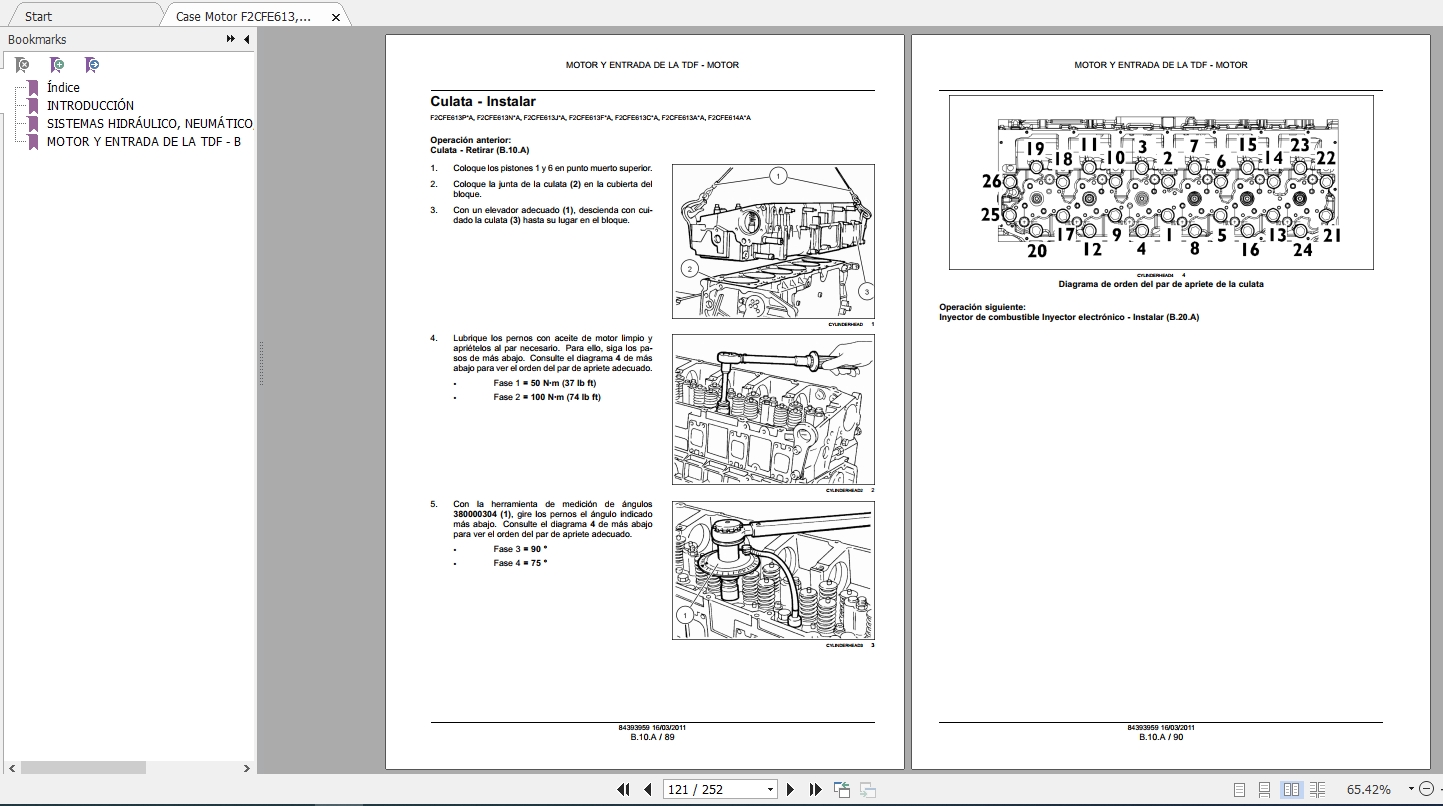Screen dimensions: 1443x806
Task: Open the INTRODUCCIÓN bookmark
Action: (90, 105)
